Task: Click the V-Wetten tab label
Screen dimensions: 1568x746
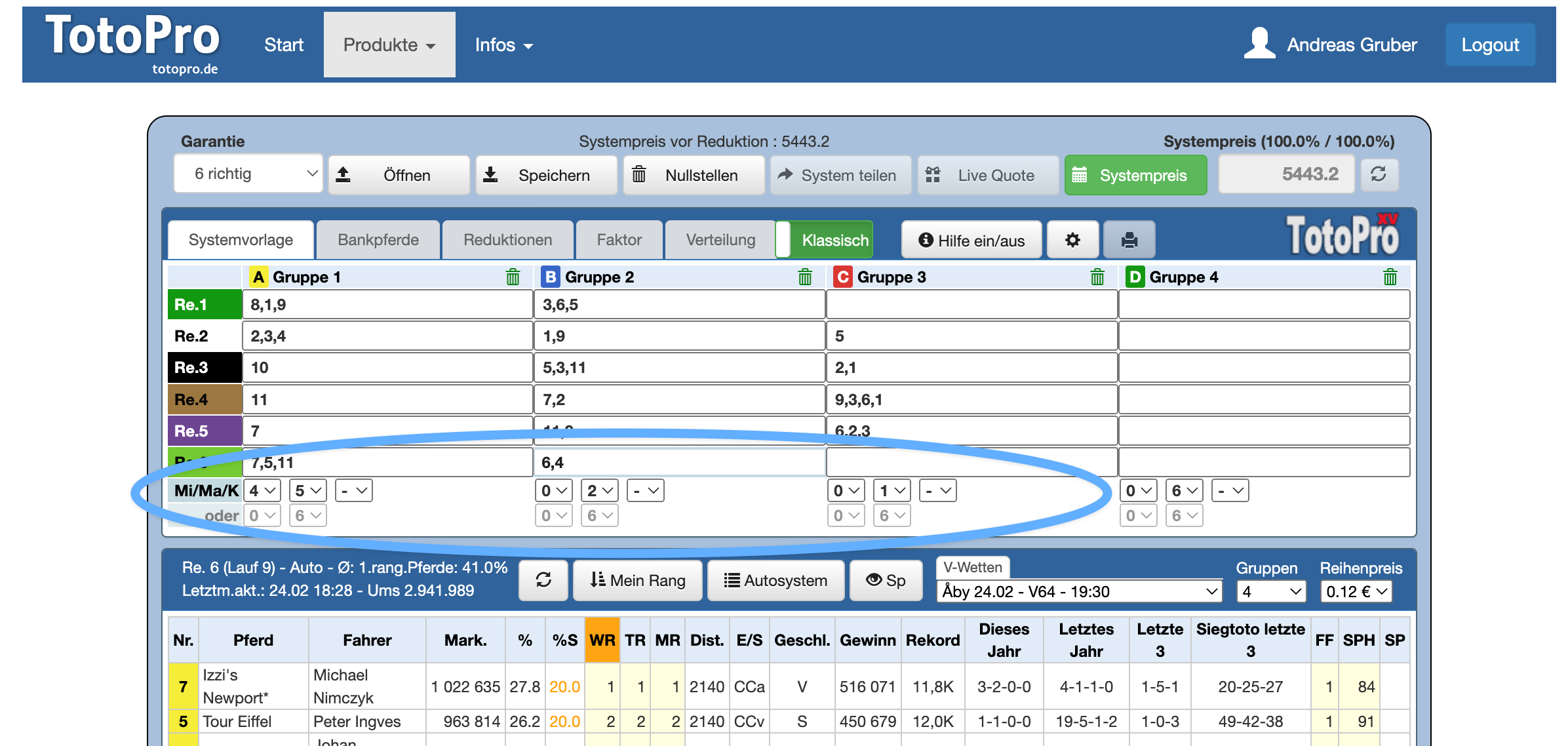Action: pos(973,567)
